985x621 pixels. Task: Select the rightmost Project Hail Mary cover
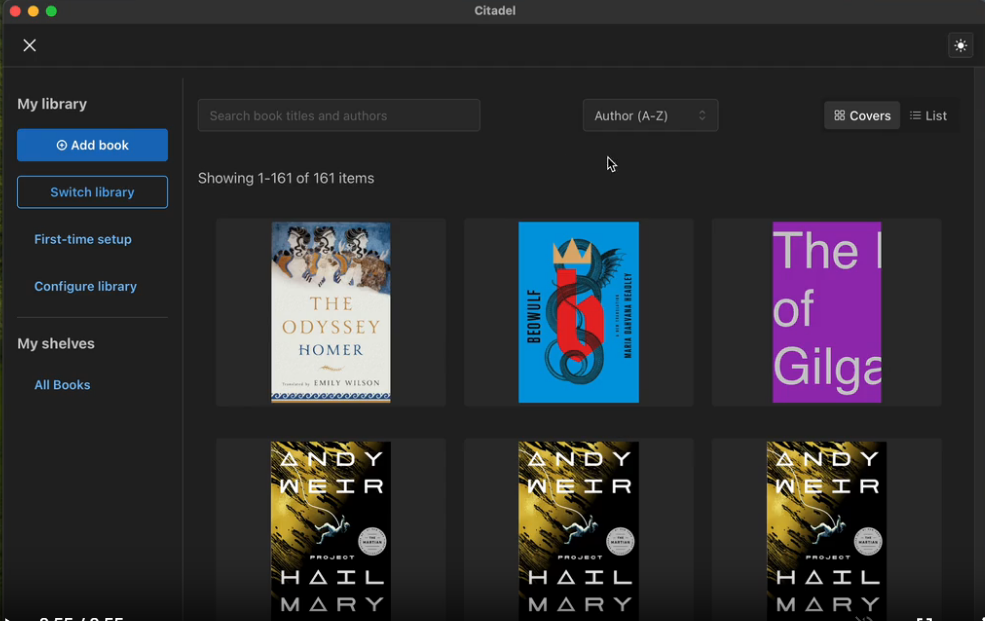826,530
